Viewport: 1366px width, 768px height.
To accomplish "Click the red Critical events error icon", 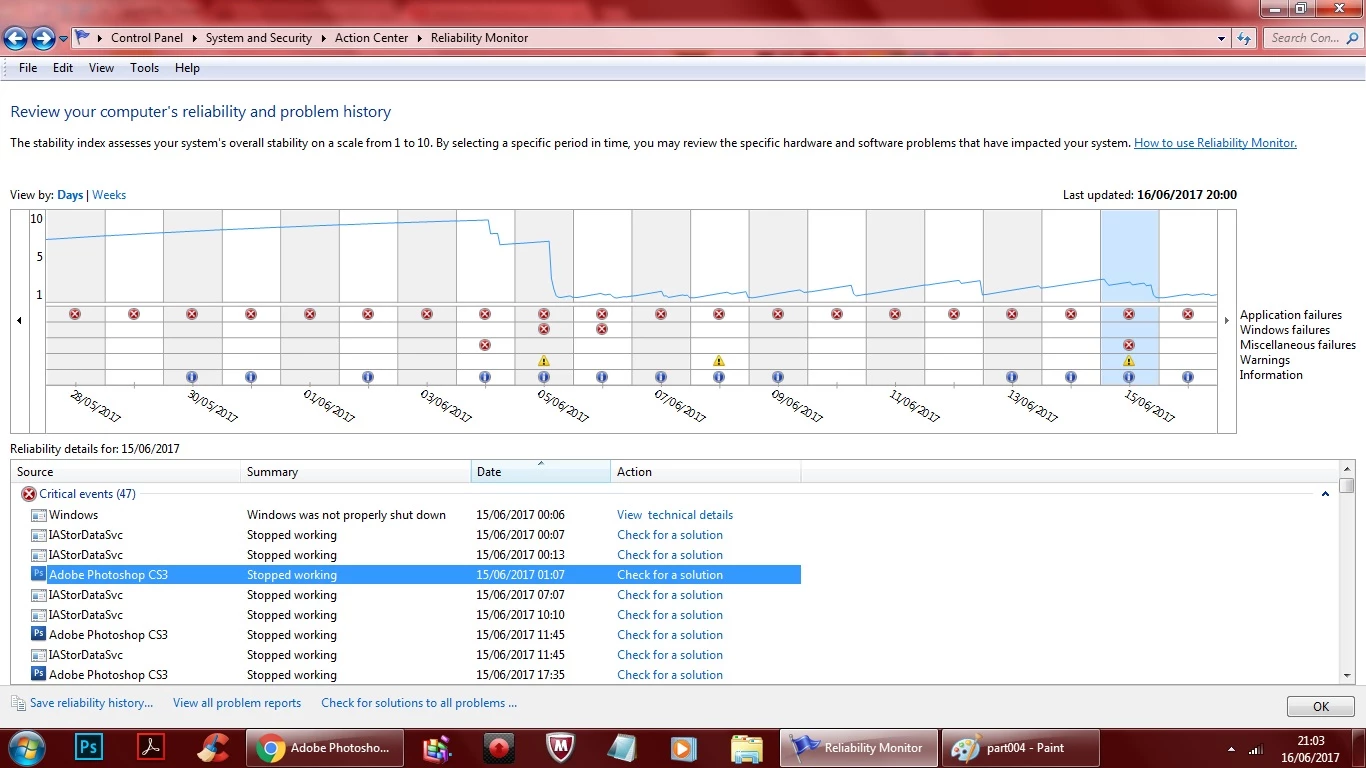I will click(29, 494).
